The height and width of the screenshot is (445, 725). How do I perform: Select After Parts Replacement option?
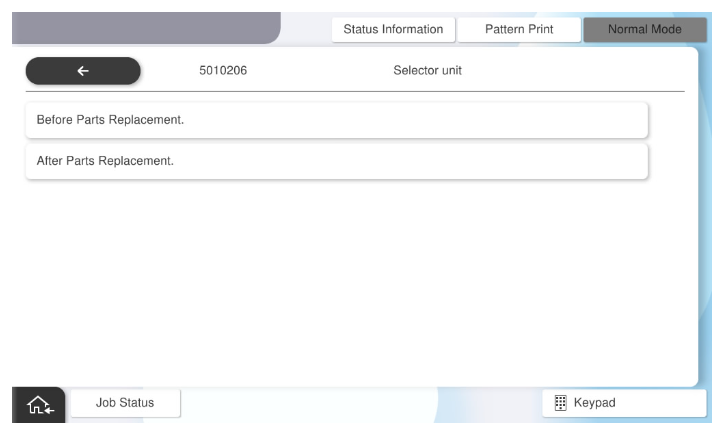coord(336,161)
